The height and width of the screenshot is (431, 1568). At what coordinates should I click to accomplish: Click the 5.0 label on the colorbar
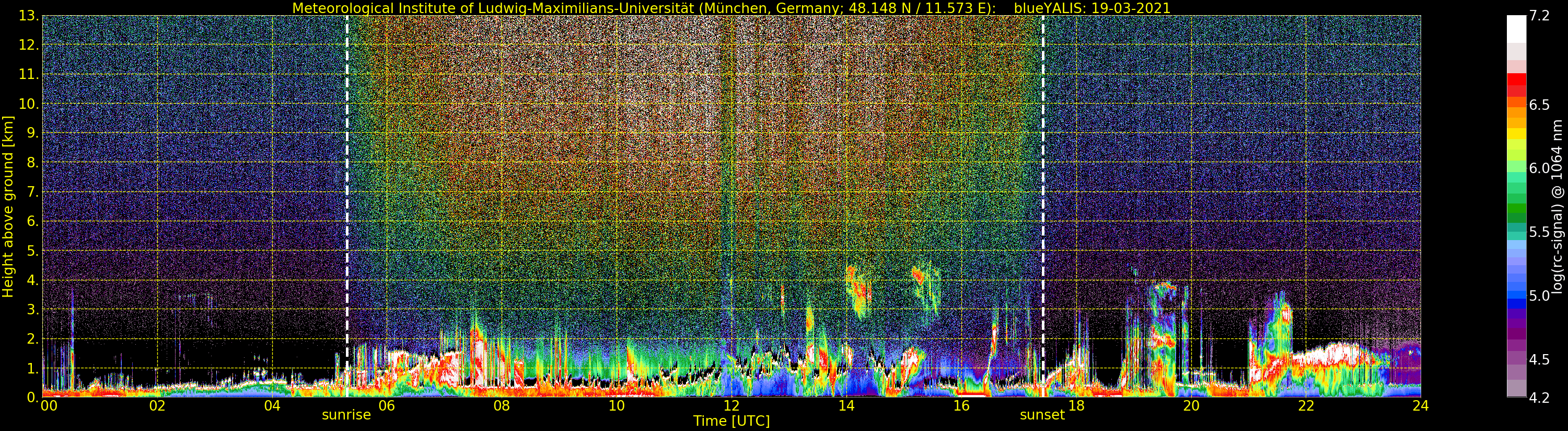1539,296
